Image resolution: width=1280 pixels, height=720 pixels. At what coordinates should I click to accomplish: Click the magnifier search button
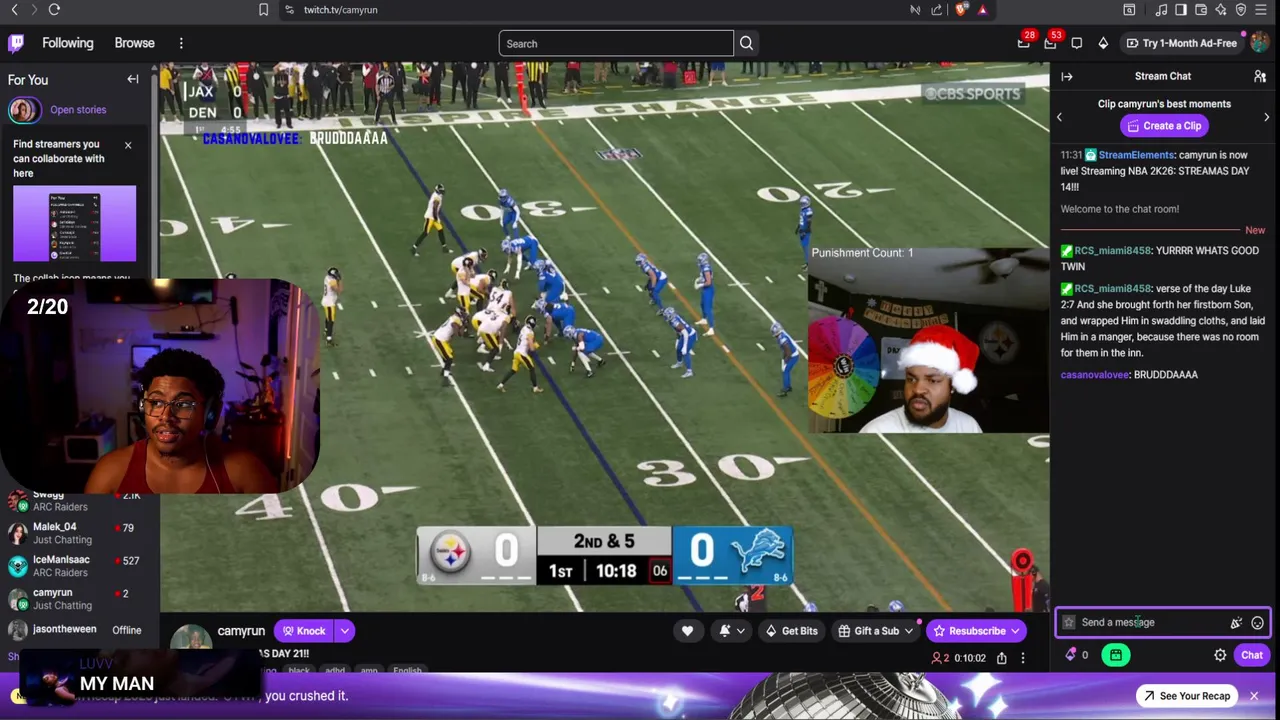tap(746, 43)
